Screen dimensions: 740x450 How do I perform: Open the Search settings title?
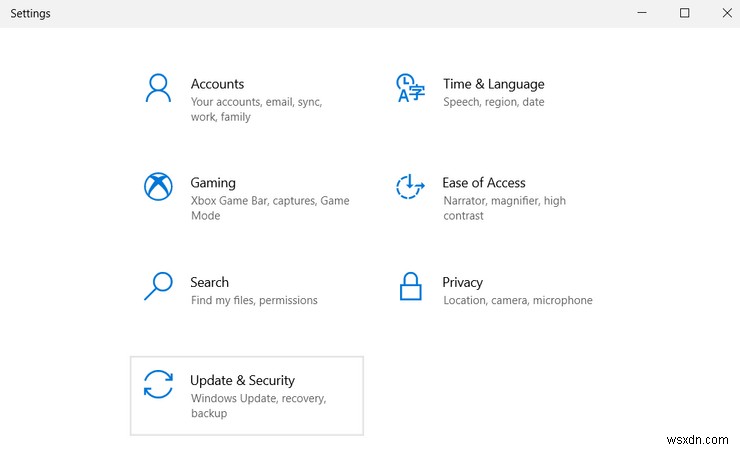(x=209, y=282)
